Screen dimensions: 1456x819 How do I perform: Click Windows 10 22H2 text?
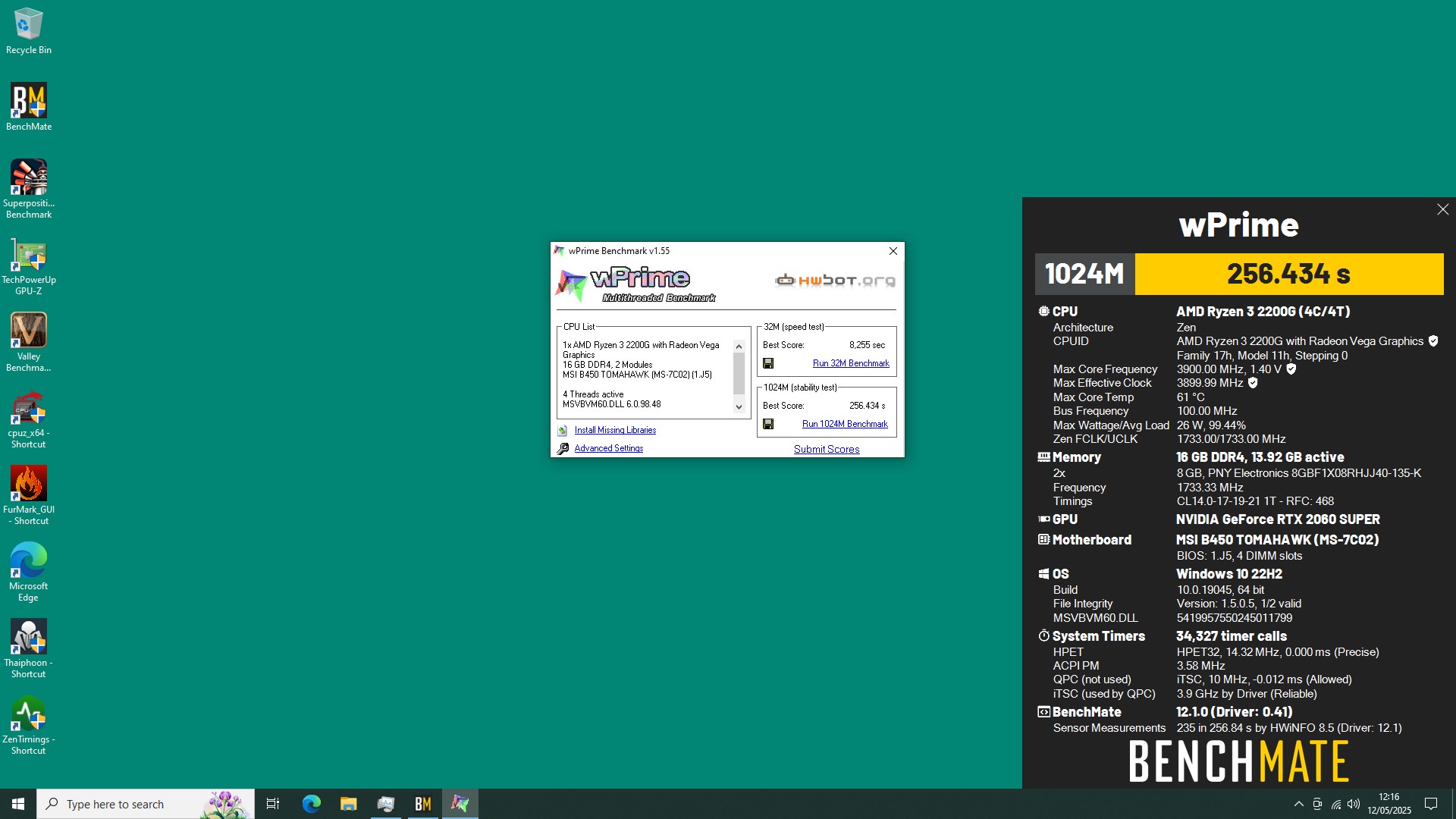(x=1229, y=574)
